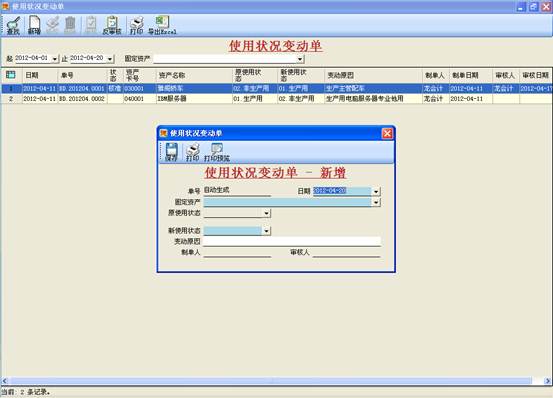Viewport: 553px width, 398px height.
Task: Click the Save floppy icon in the dialog
Action: tap(171, 152)
